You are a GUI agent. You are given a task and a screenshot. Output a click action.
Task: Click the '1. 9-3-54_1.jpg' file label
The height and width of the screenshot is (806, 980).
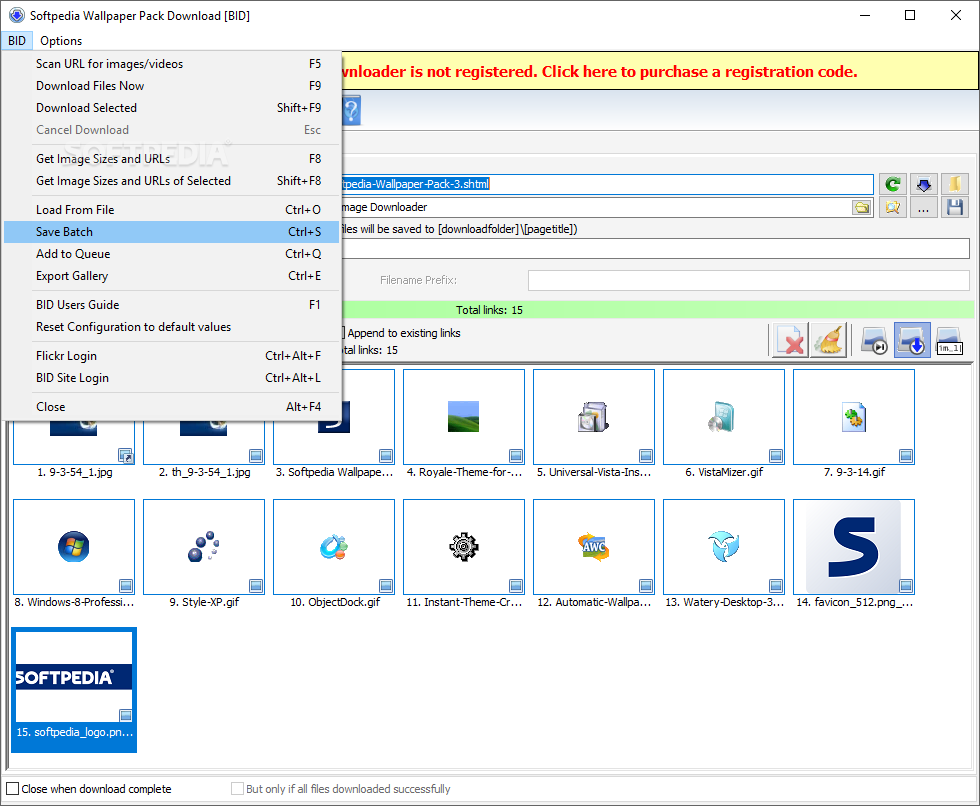(x=74, y=472)
